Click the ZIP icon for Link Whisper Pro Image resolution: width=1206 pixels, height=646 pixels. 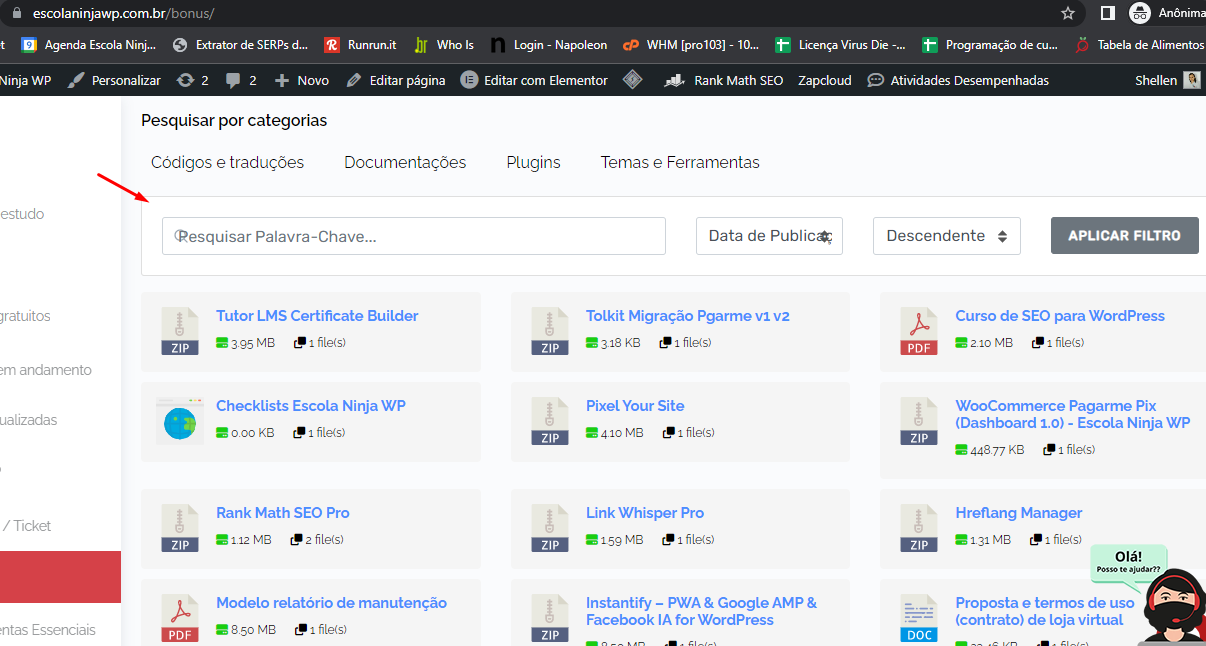(x=550, y=528)
